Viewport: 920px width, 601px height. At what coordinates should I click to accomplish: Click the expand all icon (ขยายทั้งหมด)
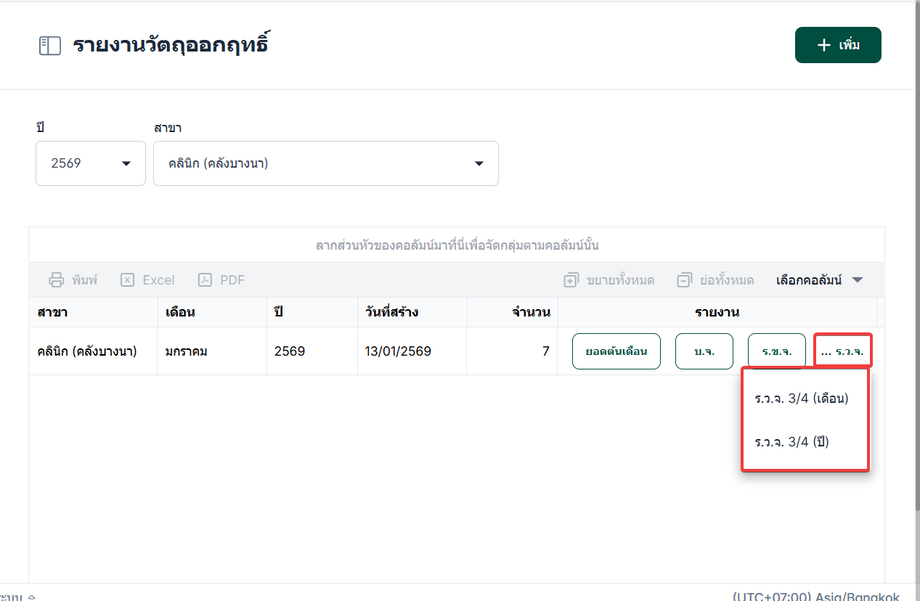point(571,280)
